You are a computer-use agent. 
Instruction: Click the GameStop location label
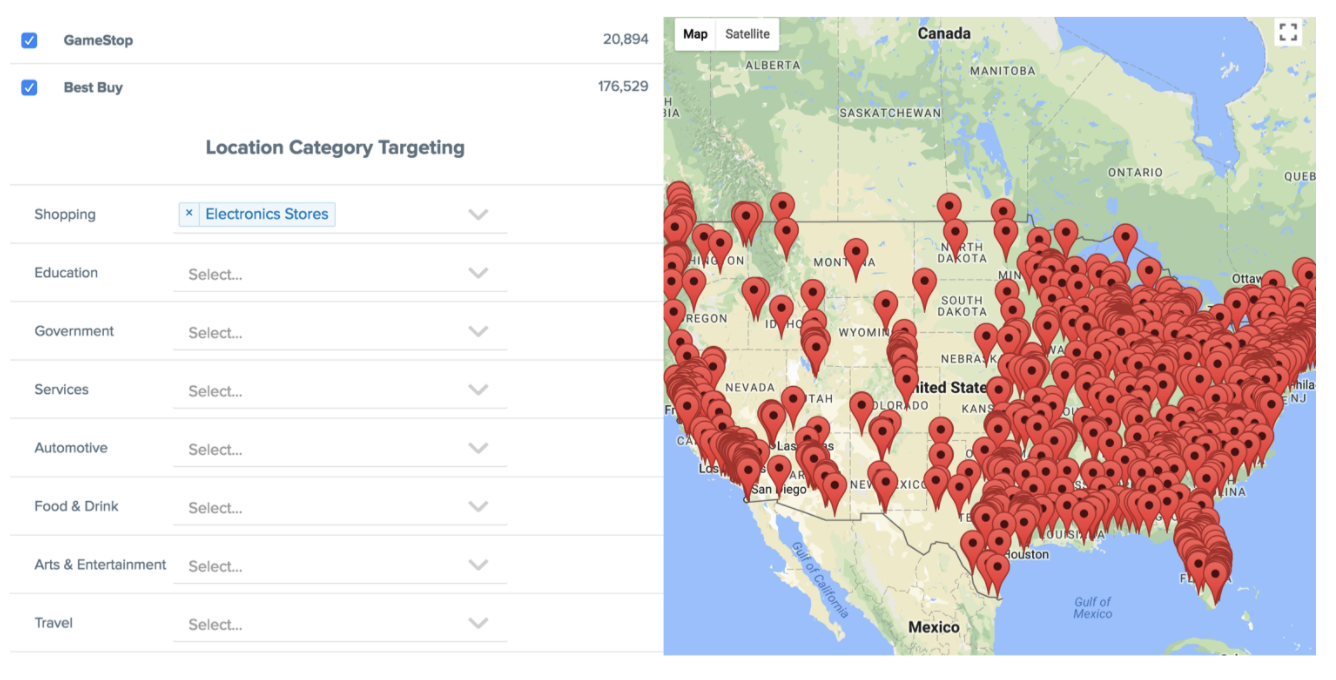[98, 40]
